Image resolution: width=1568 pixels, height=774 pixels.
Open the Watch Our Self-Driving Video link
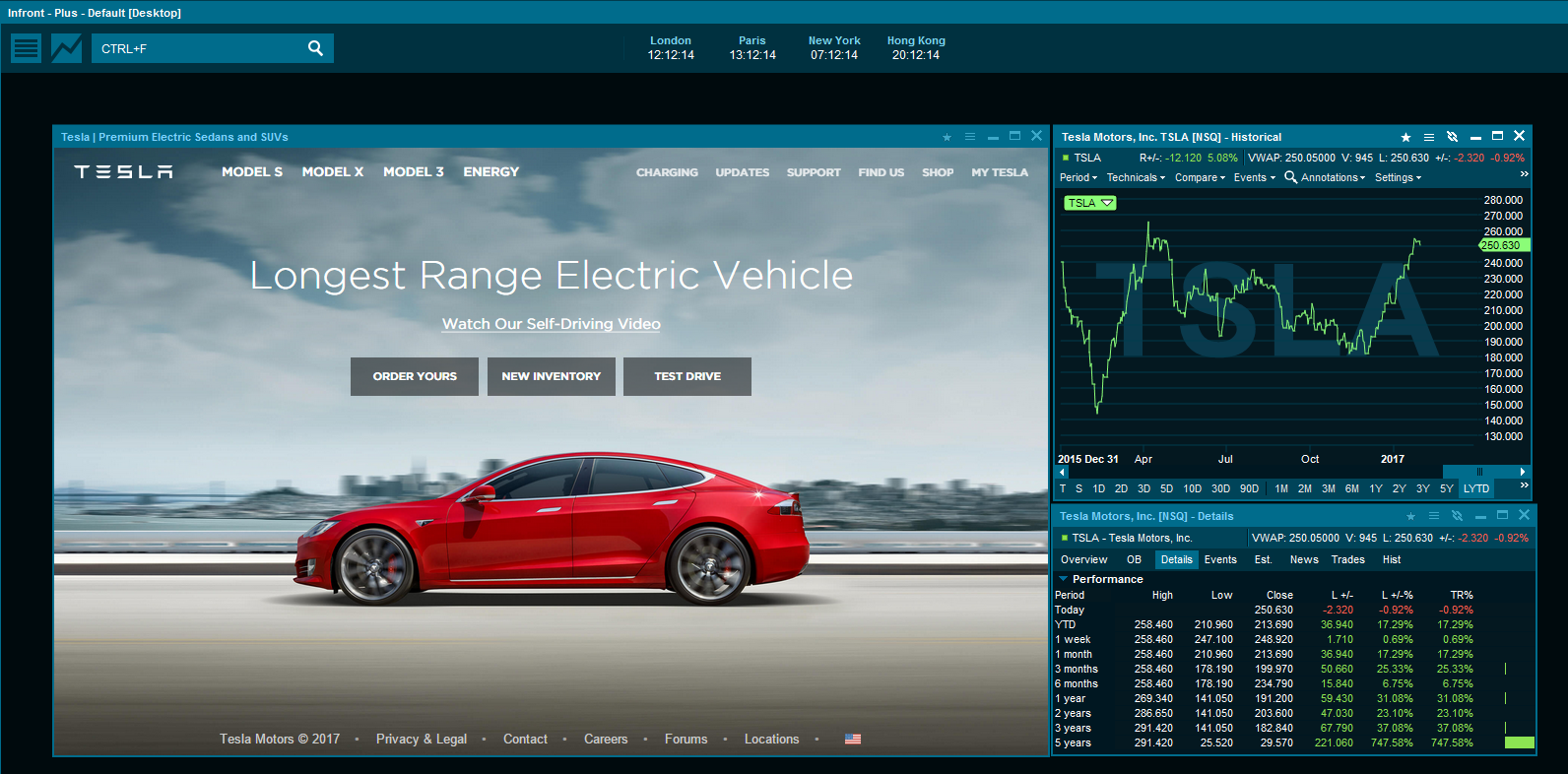[x=552, y=324]
